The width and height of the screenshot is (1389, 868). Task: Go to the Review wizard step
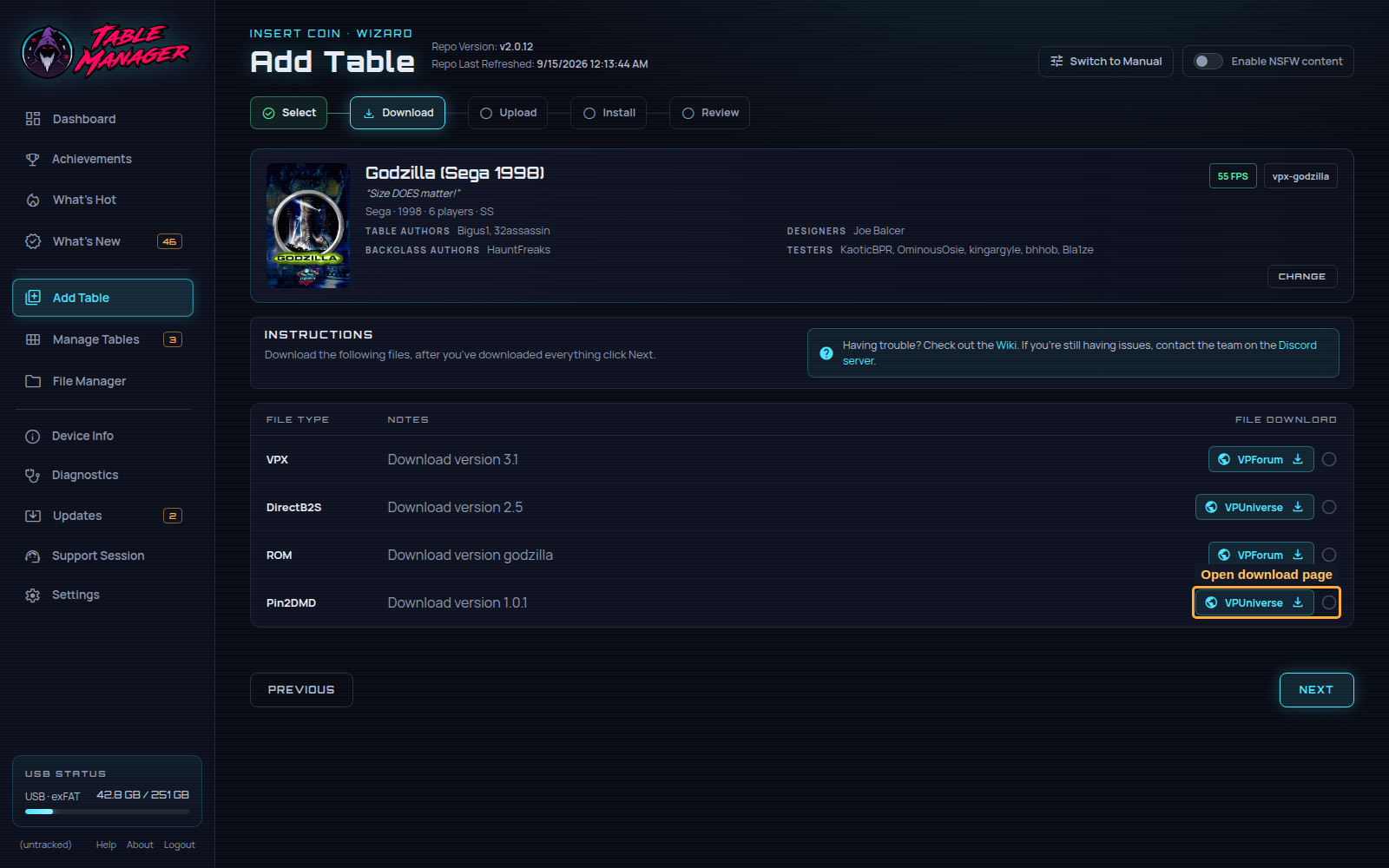click(x=709, y=113)
